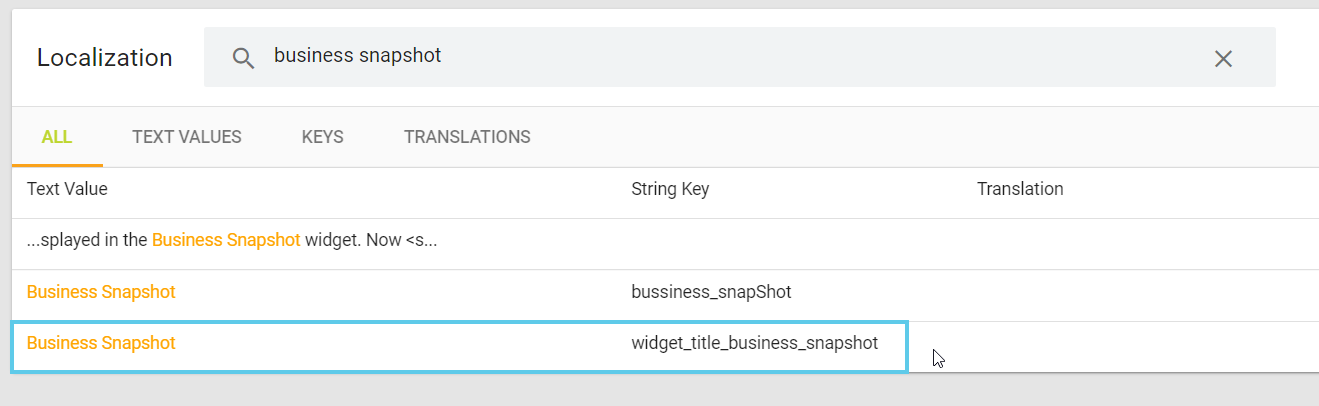
Task: Select Business Snapshot text in widget_title row
Action: coord(101,343)
